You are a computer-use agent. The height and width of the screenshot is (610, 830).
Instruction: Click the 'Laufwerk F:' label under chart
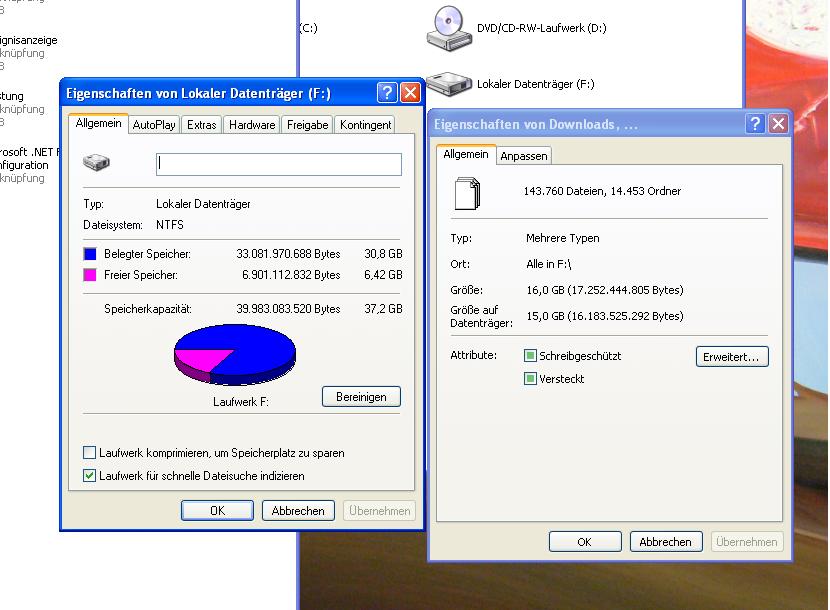pos(241,402)
